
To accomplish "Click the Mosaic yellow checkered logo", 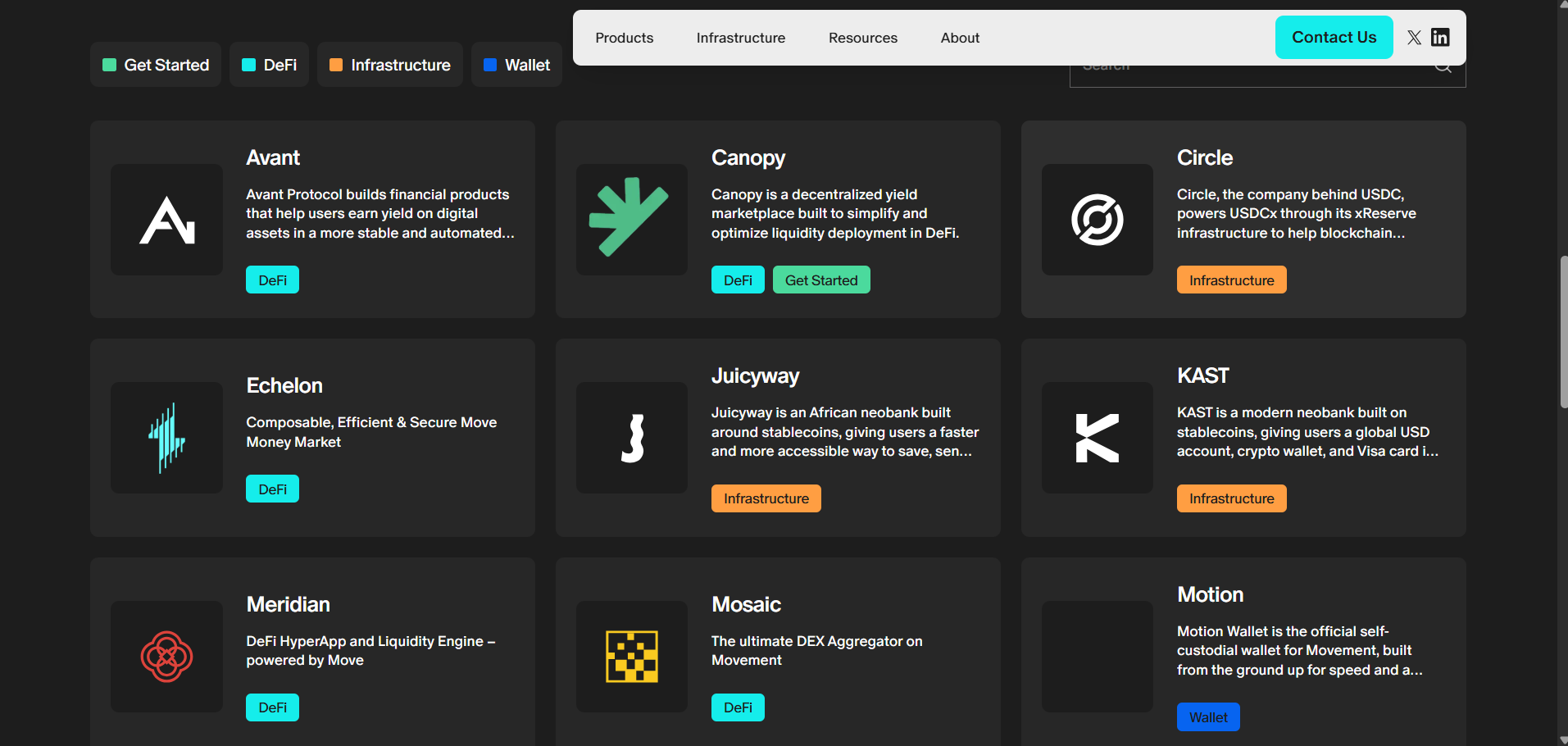I will [x=632, y=657].
